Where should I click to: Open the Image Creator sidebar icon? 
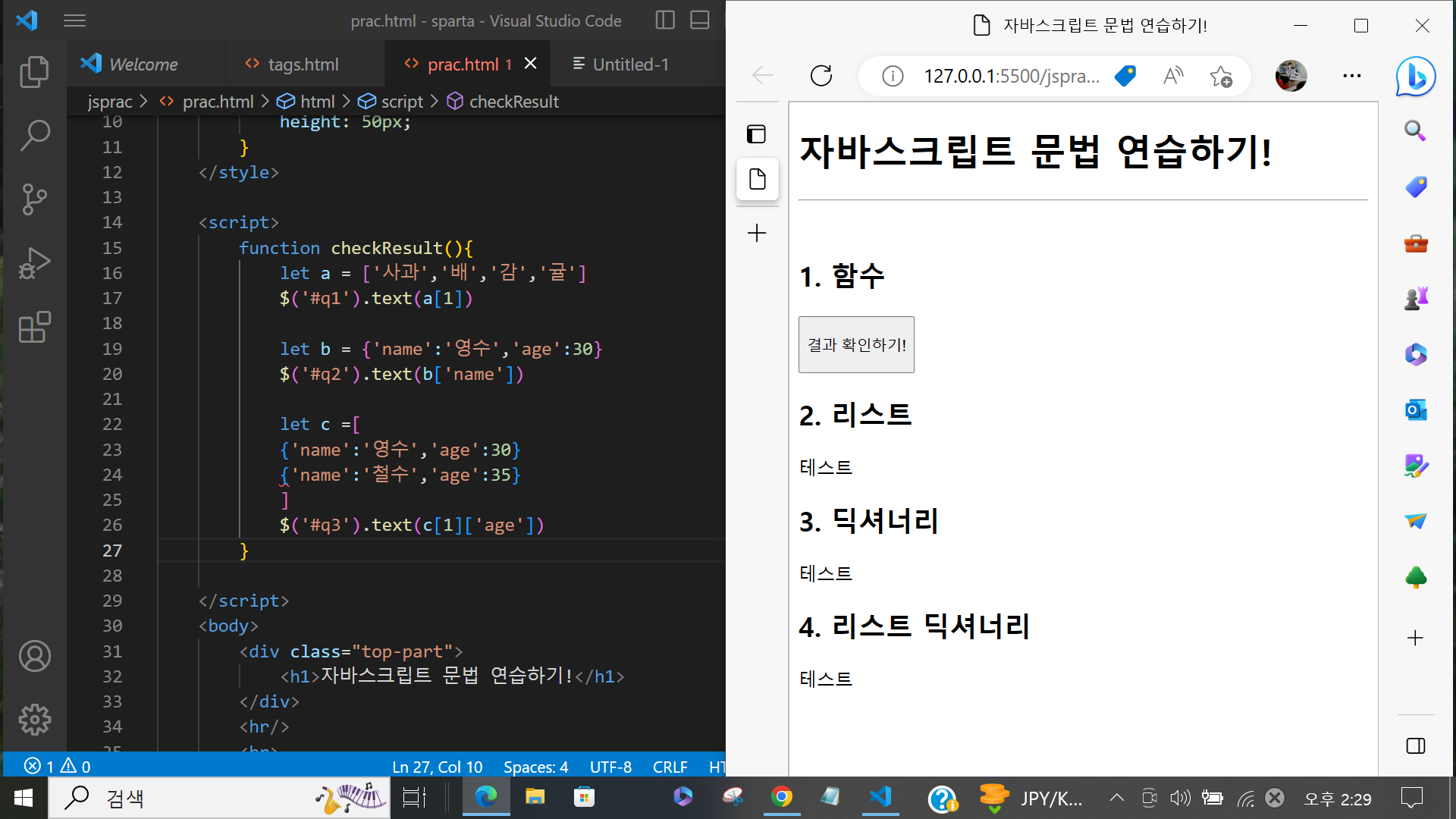pyautogui.click(x=1415, y=466)
